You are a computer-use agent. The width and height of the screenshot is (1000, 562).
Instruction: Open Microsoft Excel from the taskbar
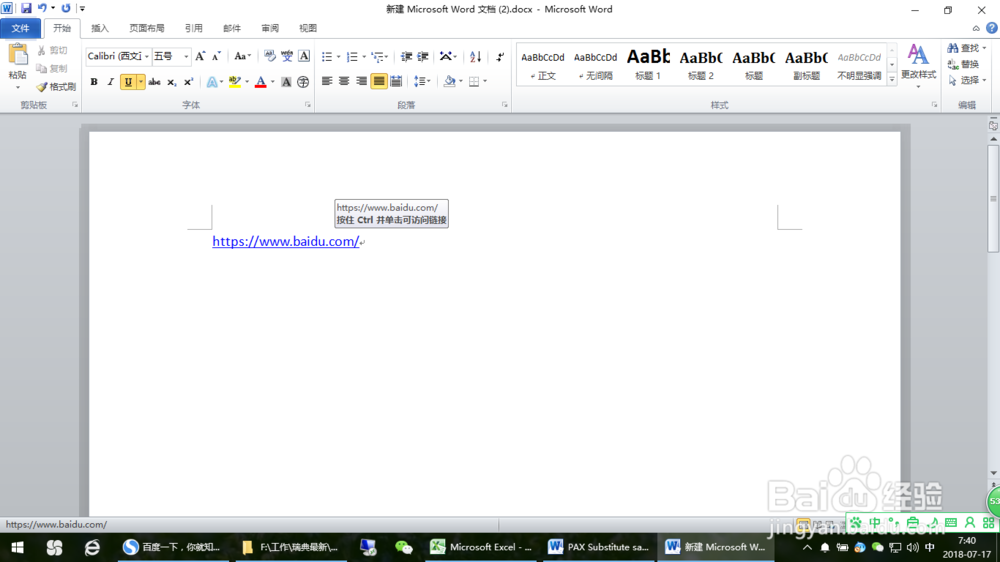[482, 547]
